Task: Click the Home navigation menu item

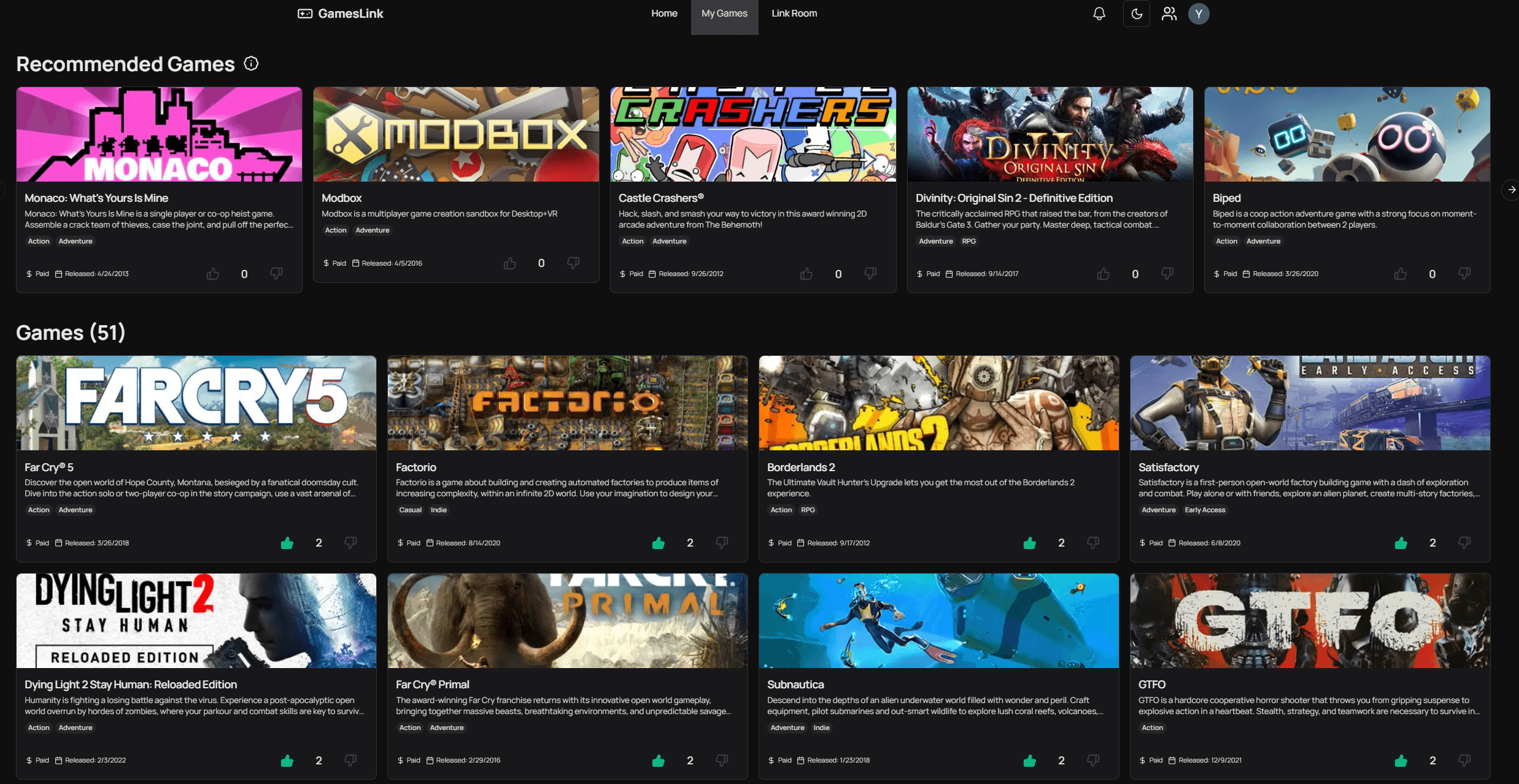Action: pyautogui.click(x=664, y=13)
